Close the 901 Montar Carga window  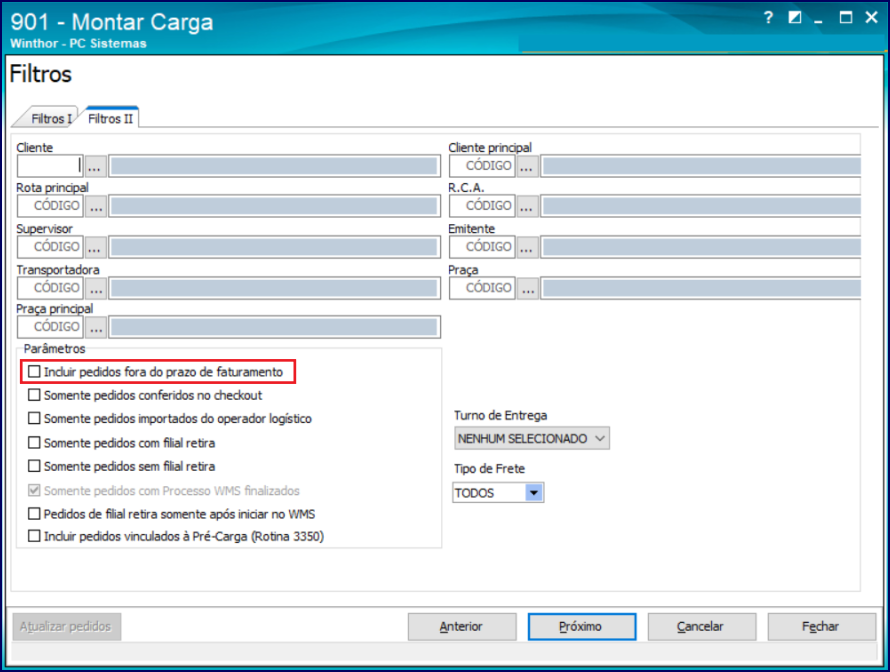pyautogui.click(x=872, y=18)
